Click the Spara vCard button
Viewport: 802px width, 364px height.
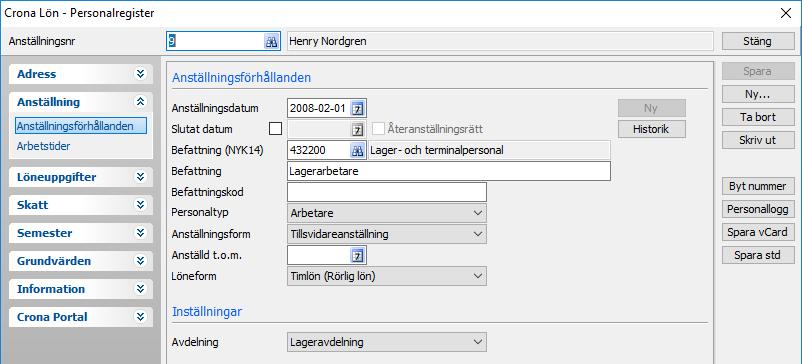click(758, 232)
